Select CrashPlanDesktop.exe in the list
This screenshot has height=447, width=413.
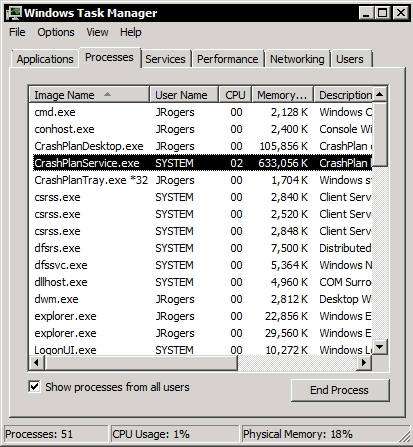202,146
